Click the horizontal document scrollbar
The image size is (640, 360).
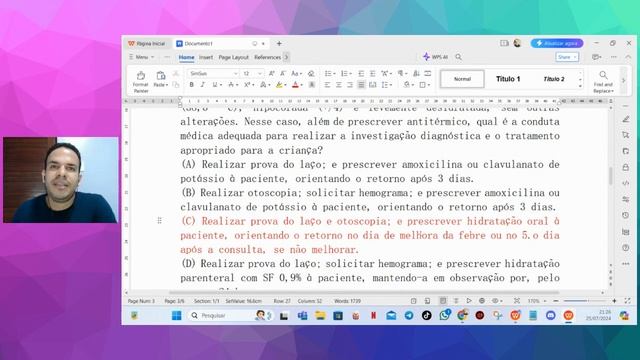pos(363,292)
